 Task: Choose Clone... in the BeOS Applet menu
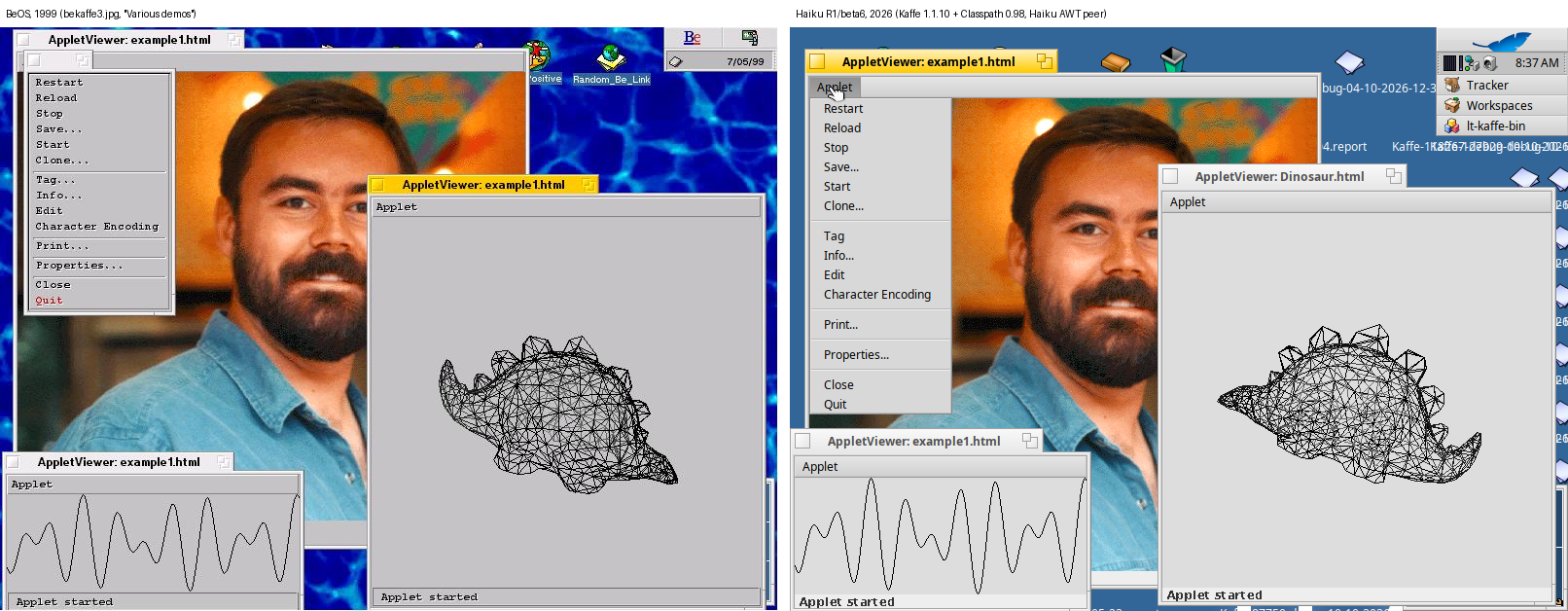click(x=100, y=161)
